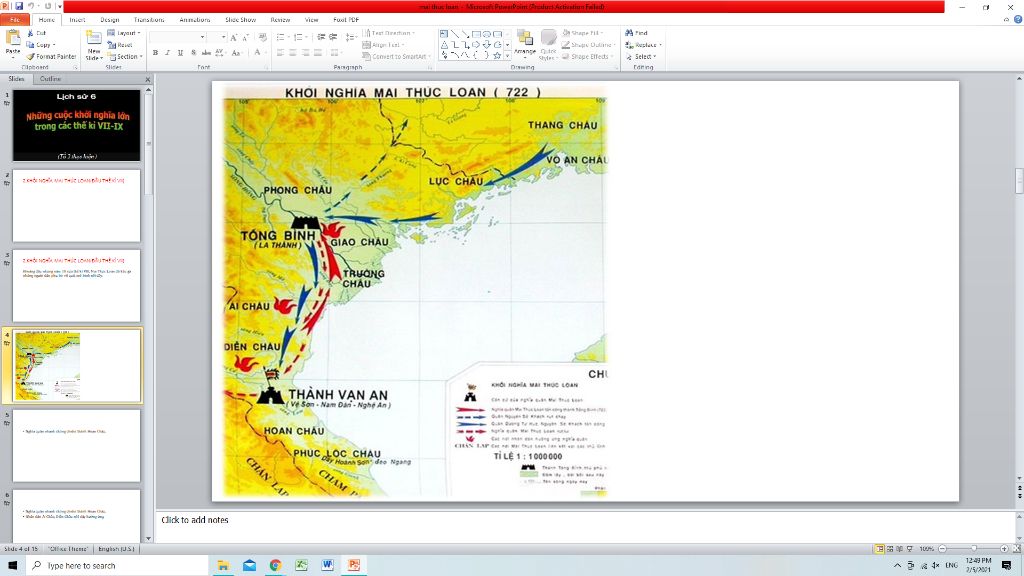Screen dimensions: 1024x576
Task: Click the zoom in plus button
Action: tap(1004, 549)
